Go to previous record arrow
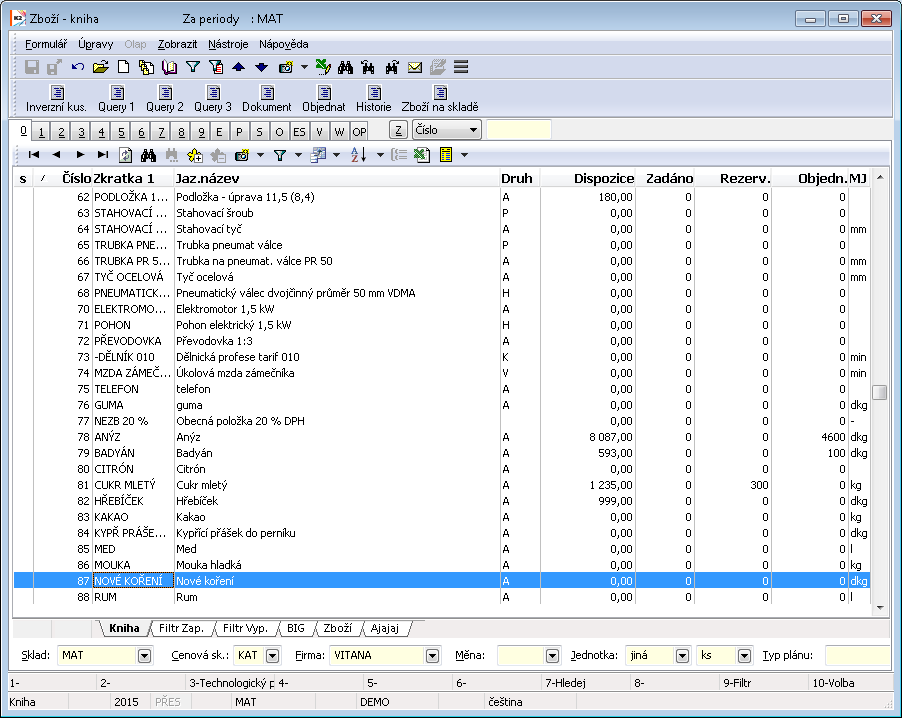 [x=56, y=155]
